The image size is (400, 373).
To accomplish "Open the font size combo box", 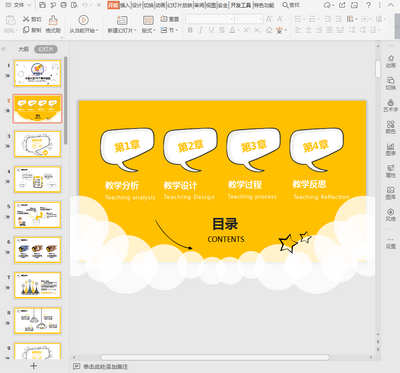I will (248, 19).
